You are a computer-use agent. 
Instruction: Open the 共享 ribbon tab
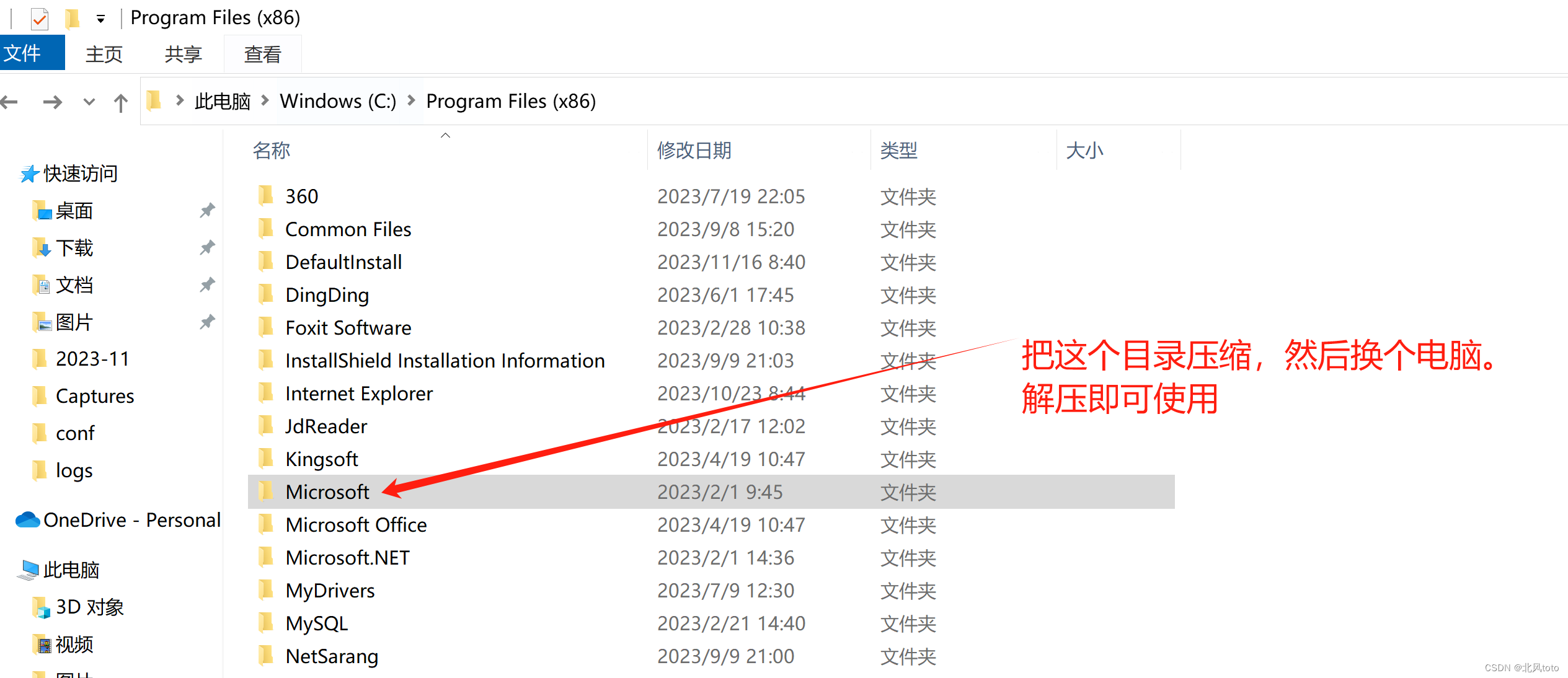[183, 55]
